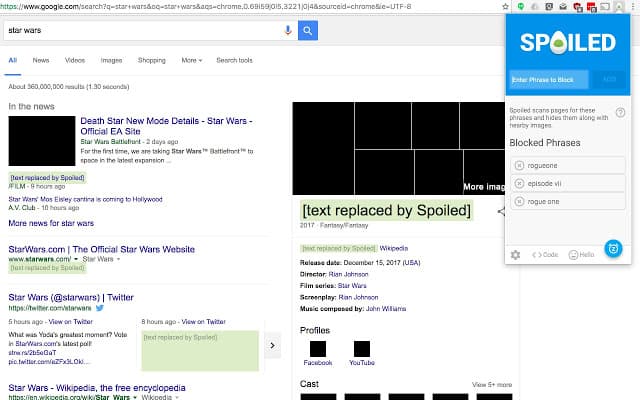
Task: Open the Code link in Spoiled footer
Action: coord(545,255)
